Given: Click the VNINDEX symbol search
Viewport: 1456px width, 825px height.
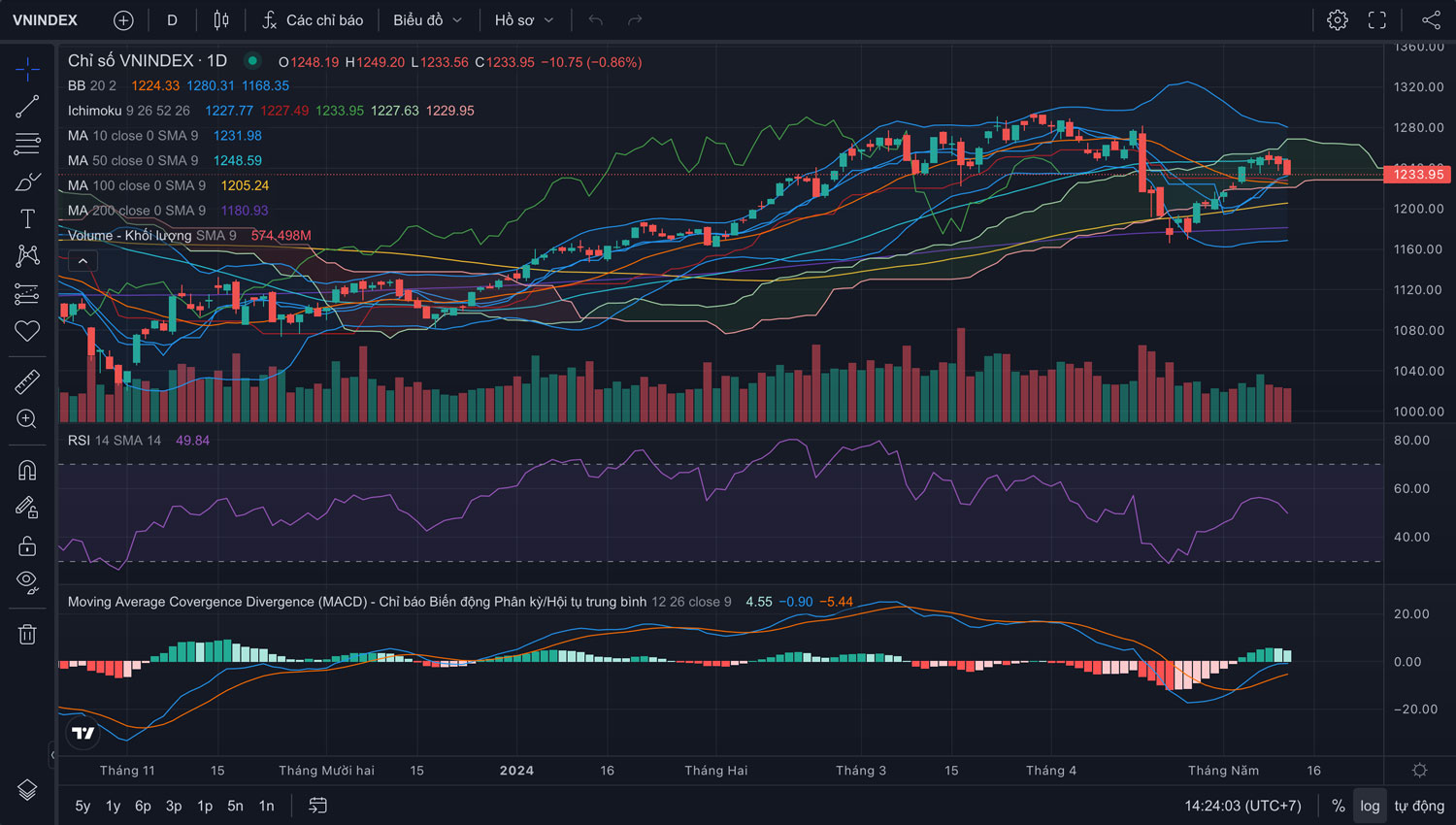Looking at the screenshot, I should coord(46,20).
